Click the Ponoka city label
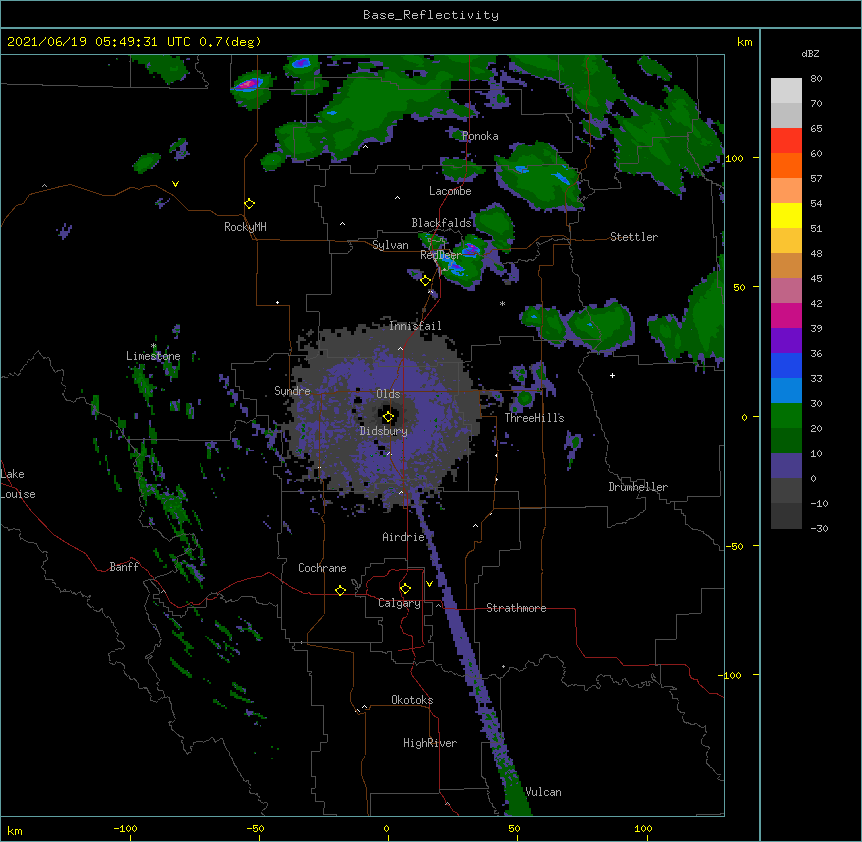862x842 pixels. point(480,136)
